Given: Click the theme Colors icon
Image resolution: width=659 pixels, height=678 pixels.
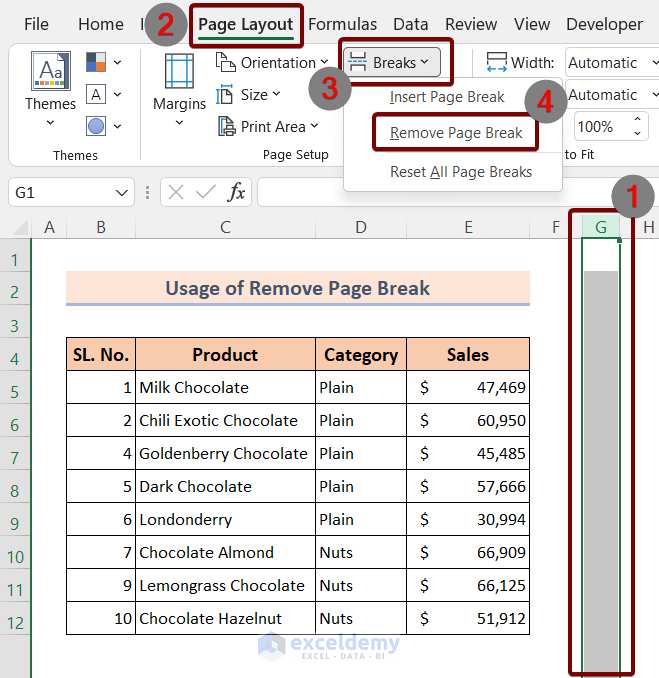Looking at the screenshot, I should (x=96, y=62).
